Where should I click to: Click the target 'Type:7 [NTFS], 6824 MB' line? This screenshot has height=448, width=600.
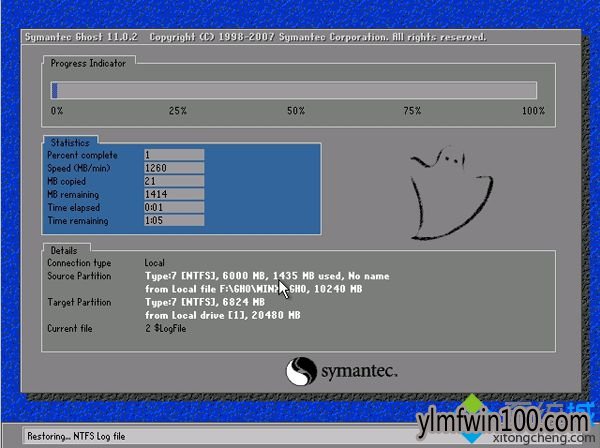pyautogui.click(x=205, y=302)
